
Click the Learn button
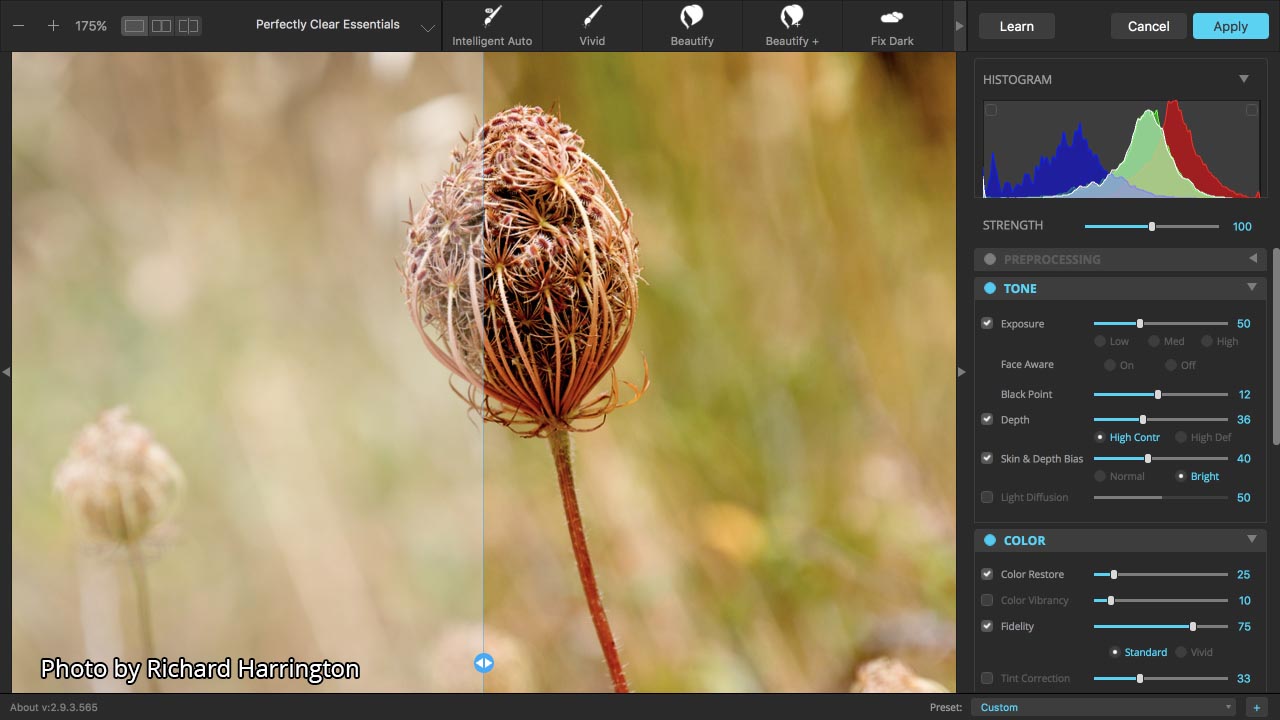tap(1017, 26)
